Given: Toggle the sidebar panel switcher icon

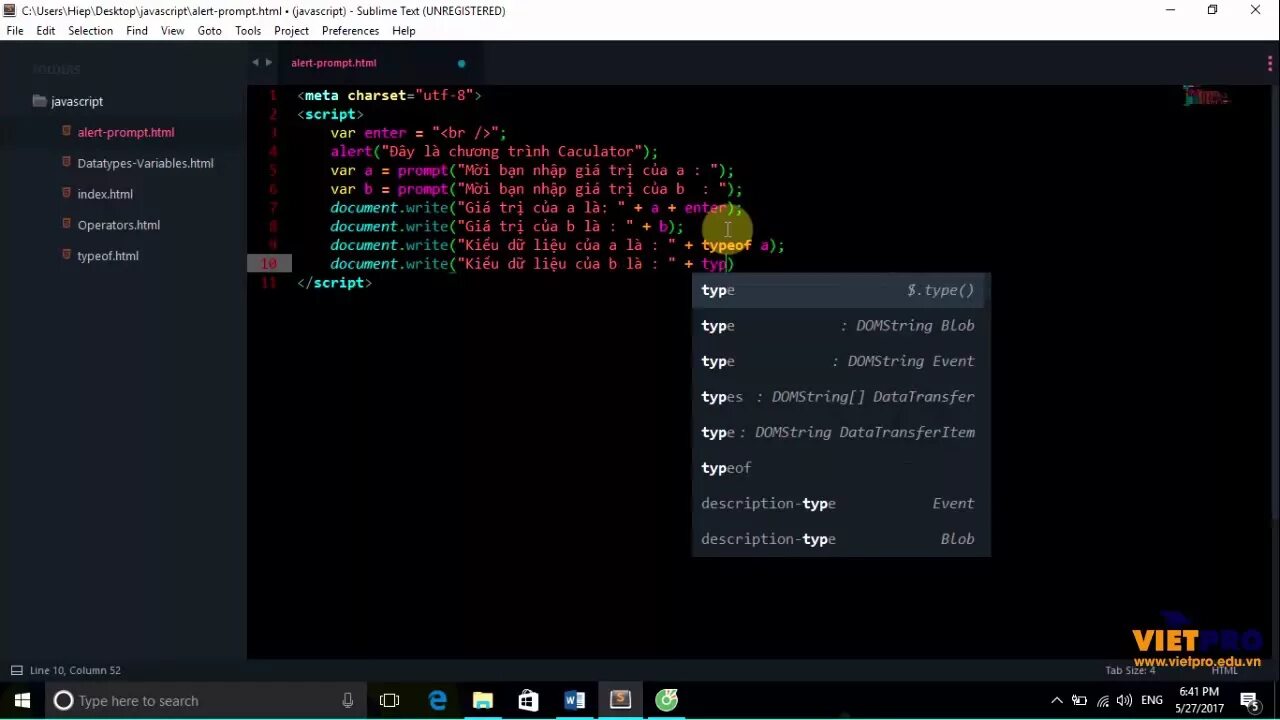Looking at the screenshot, I should click(x=16, y=670).
